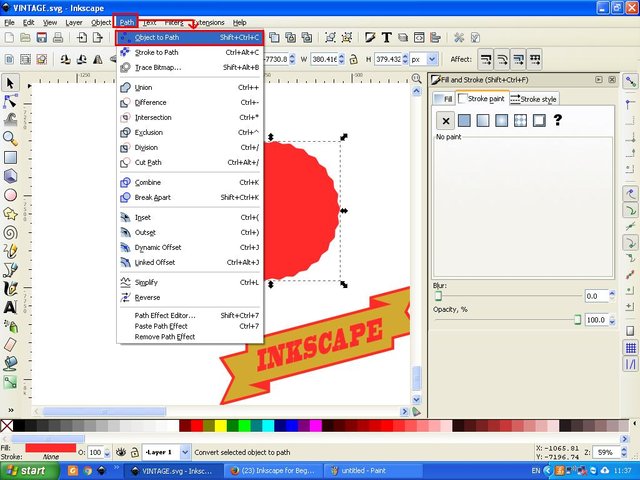Select the Spiral tool
Image resolution: width=640 pixels, height=480 pixels.
click(x=10, y=233)
